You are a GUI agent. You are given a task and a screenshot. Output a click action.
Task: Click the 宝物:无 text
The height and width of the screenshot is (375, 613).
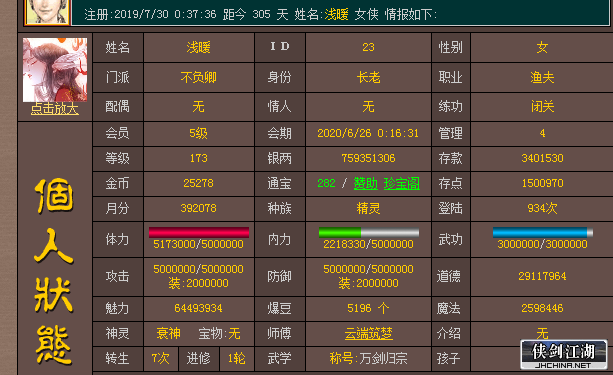click(x=219, y=334)
